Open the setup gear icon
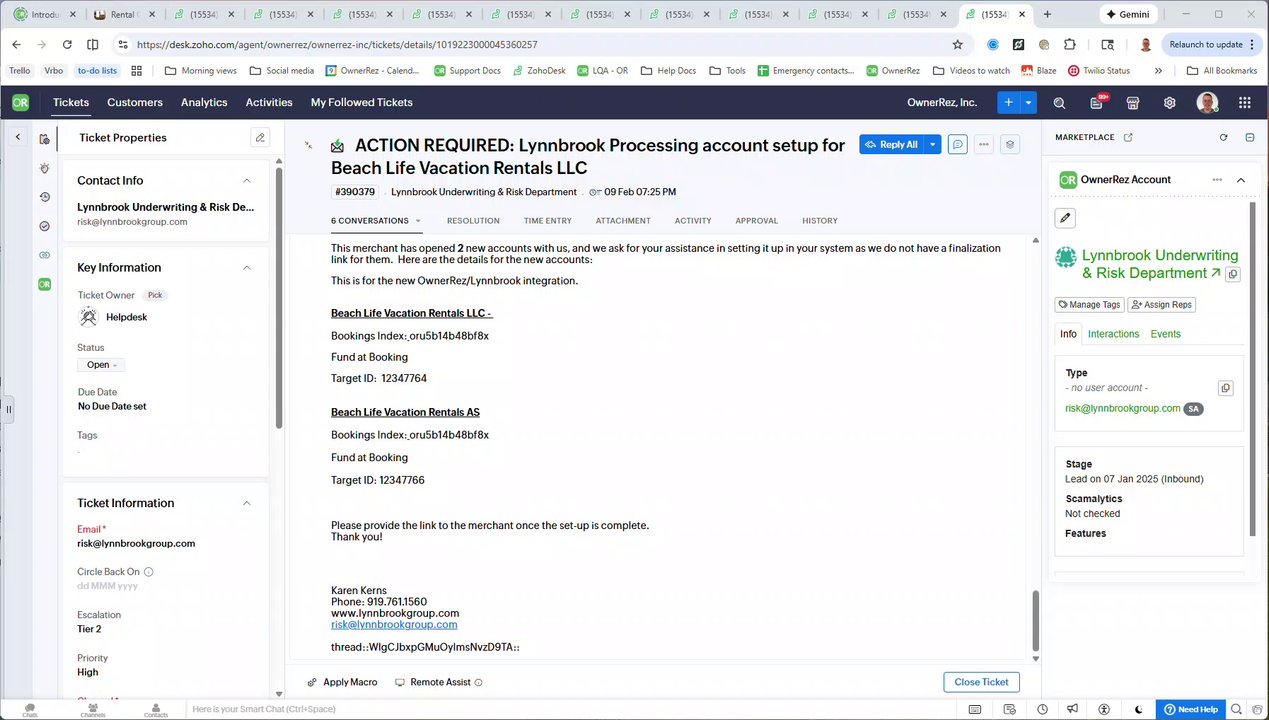Screen dimensions: 1269x720 click(1169, 102)
